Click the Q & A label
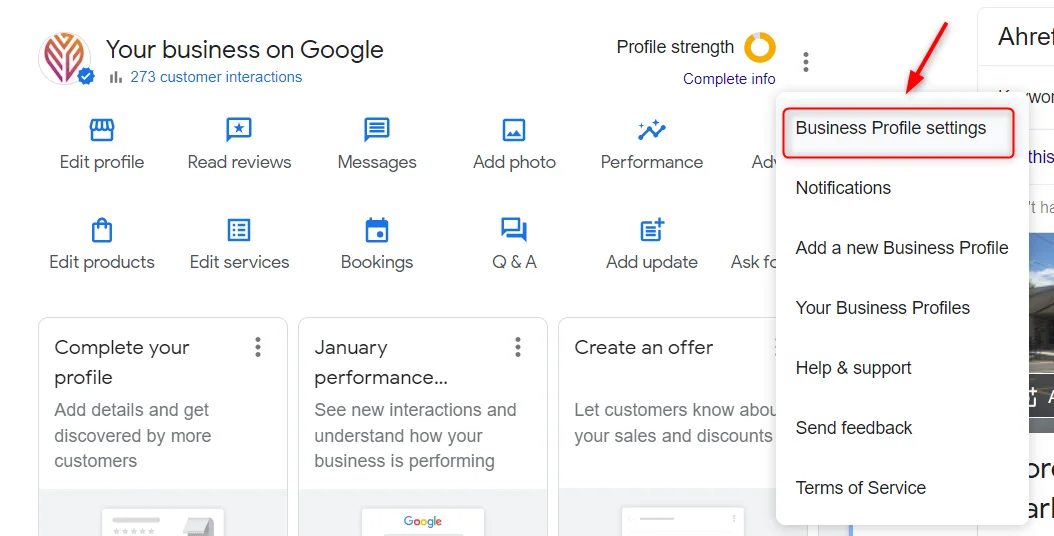This screenshot has height=536, width=1054. coord(514,262)
